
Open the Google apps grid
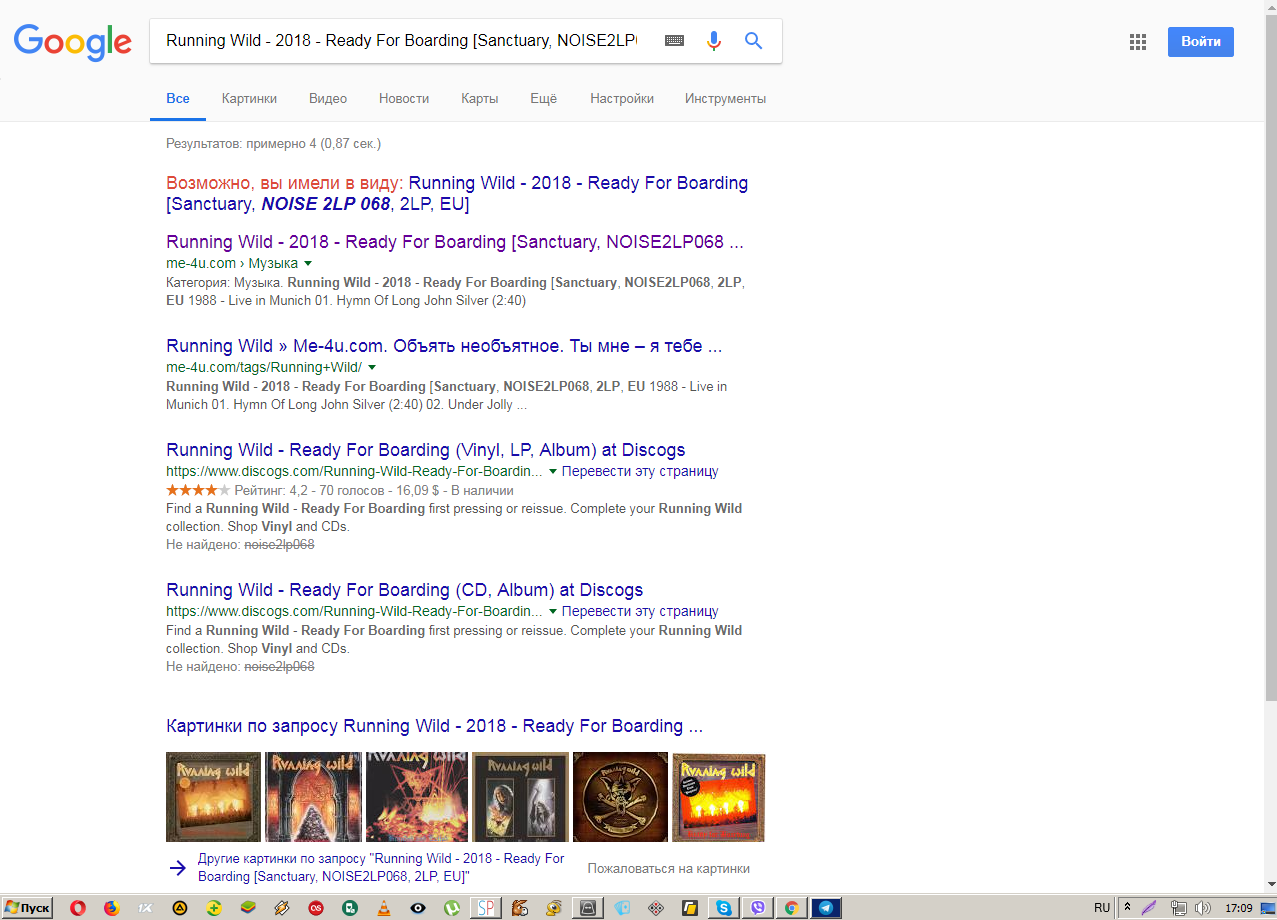pyautogui.click(x=1137, y=42)
